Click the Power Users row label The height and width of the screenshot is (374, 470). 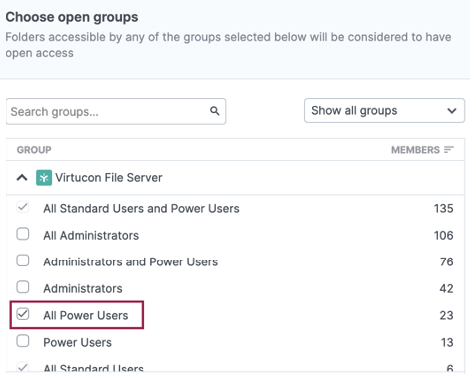77,342
